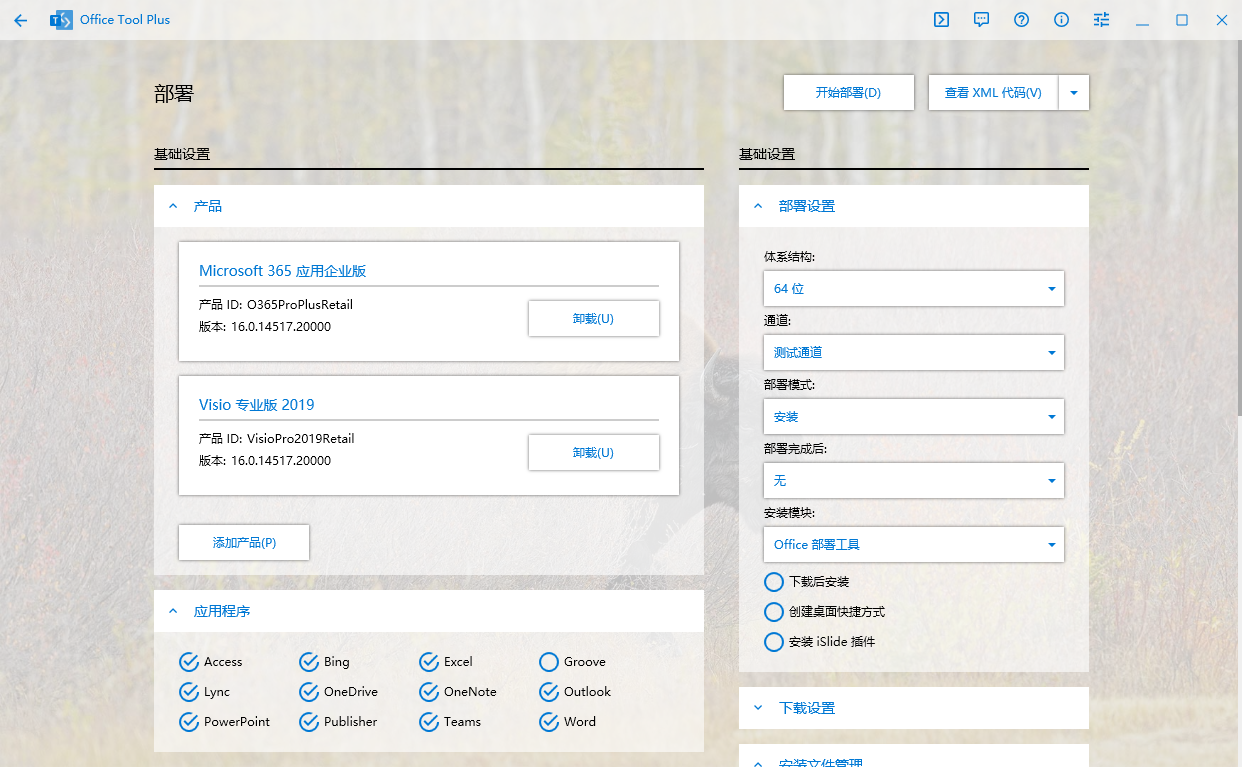Open the 体系结构 64 位 dropdown

(x=913, y=288)
